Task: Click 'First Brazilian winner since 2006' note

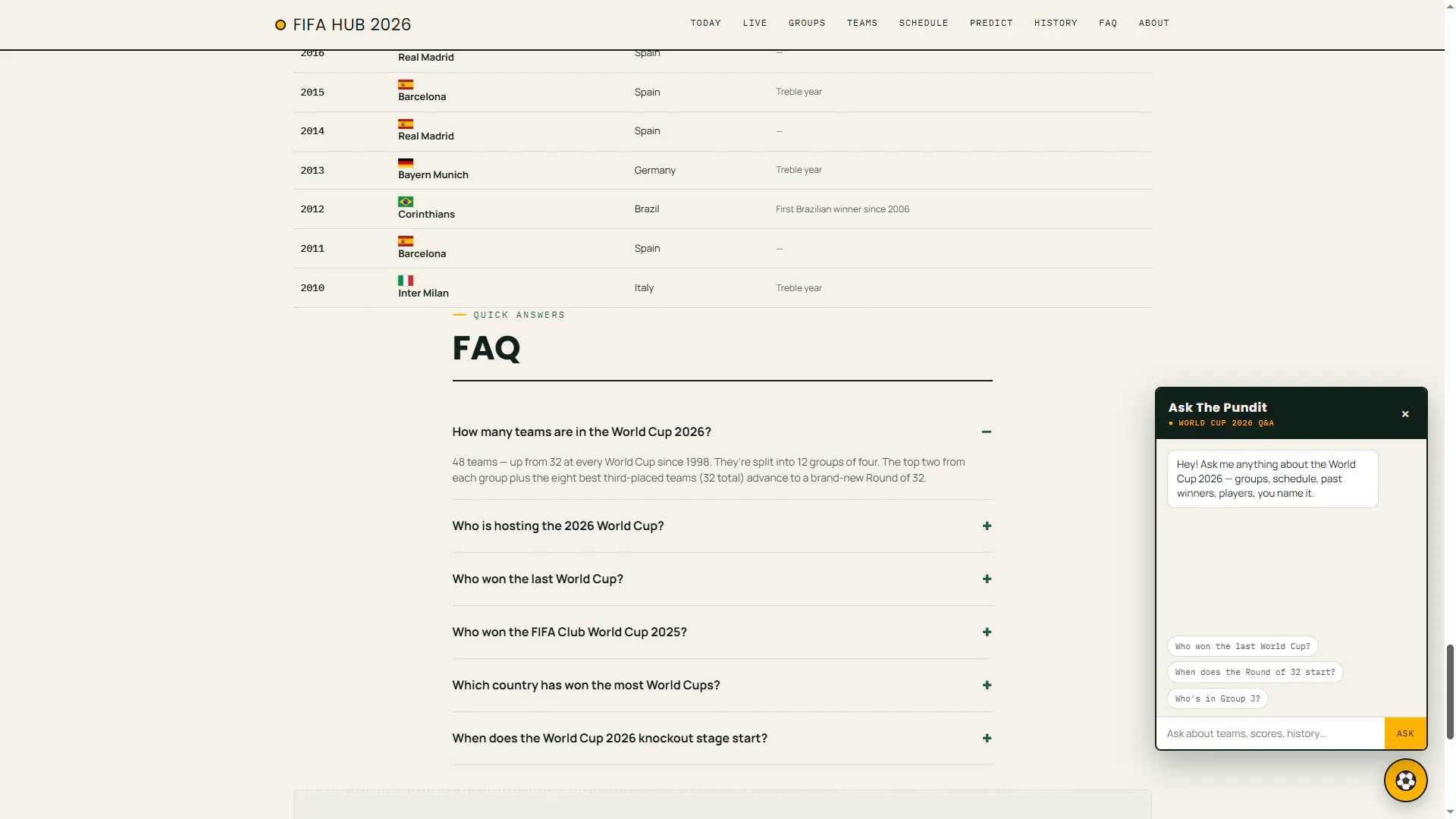Action: click(843, 209)
